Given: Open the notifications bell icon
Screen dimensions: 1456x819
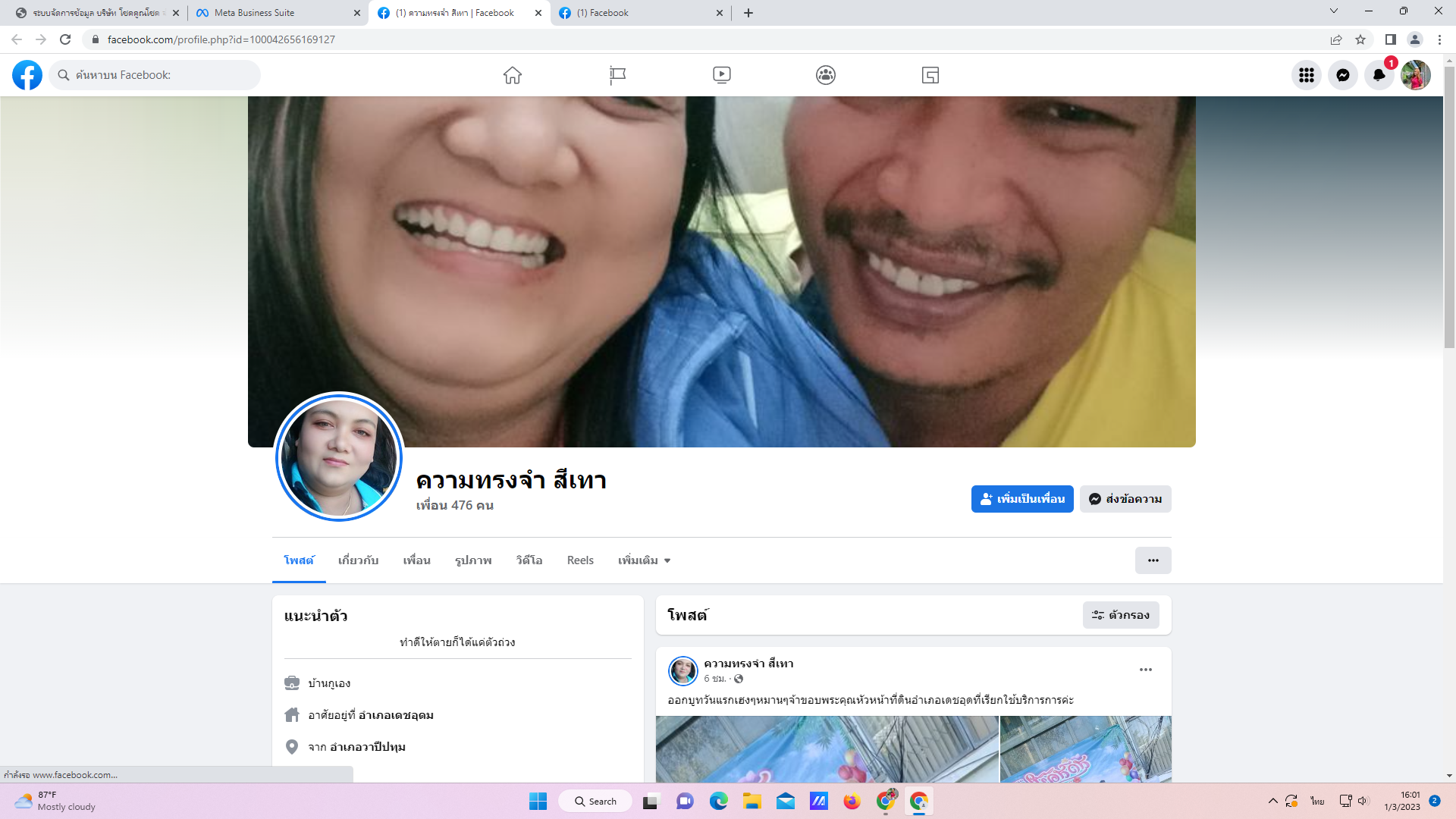Looking at the screenshot, I should pos(1379,75).
